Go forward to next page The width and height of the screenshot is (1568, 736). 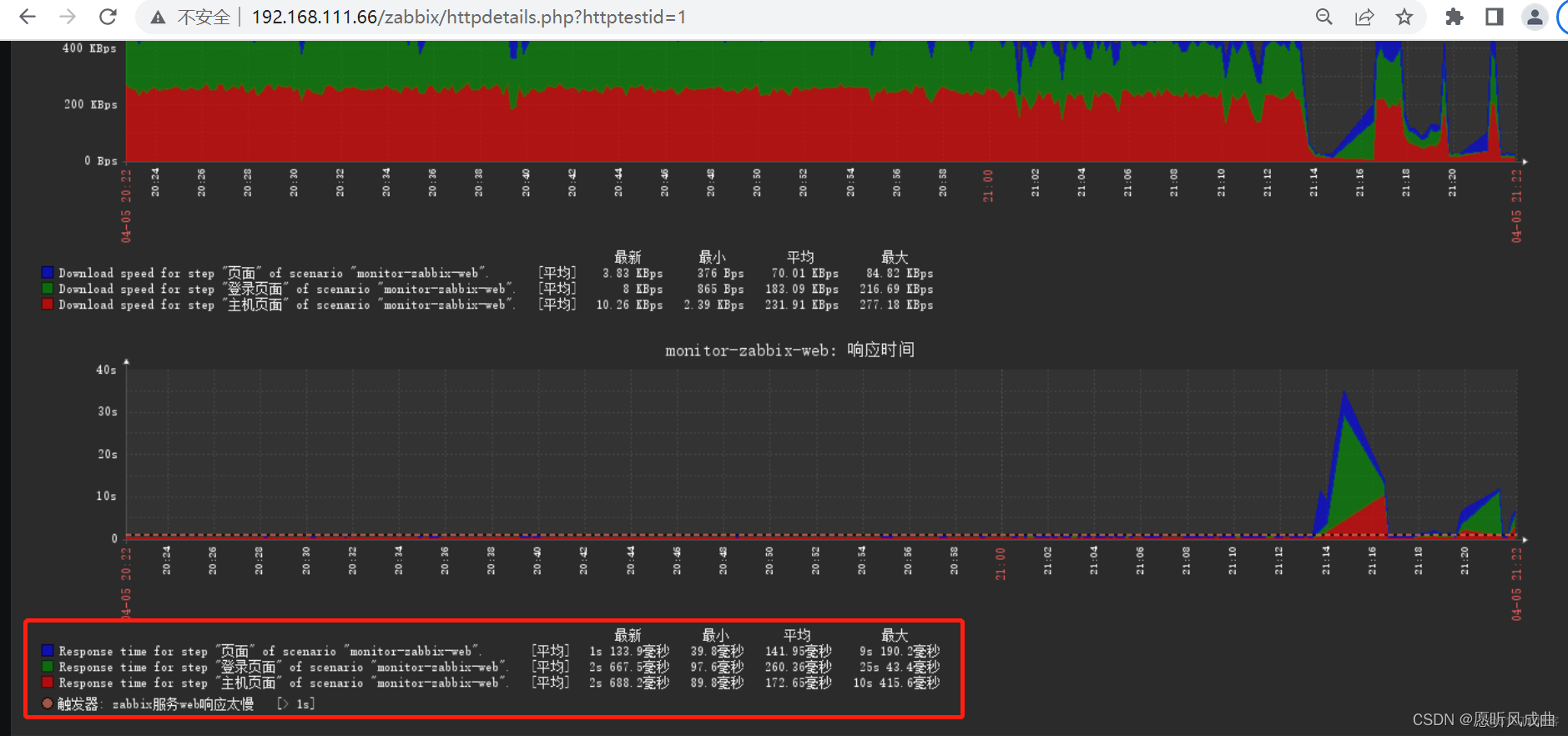(68, 17)
